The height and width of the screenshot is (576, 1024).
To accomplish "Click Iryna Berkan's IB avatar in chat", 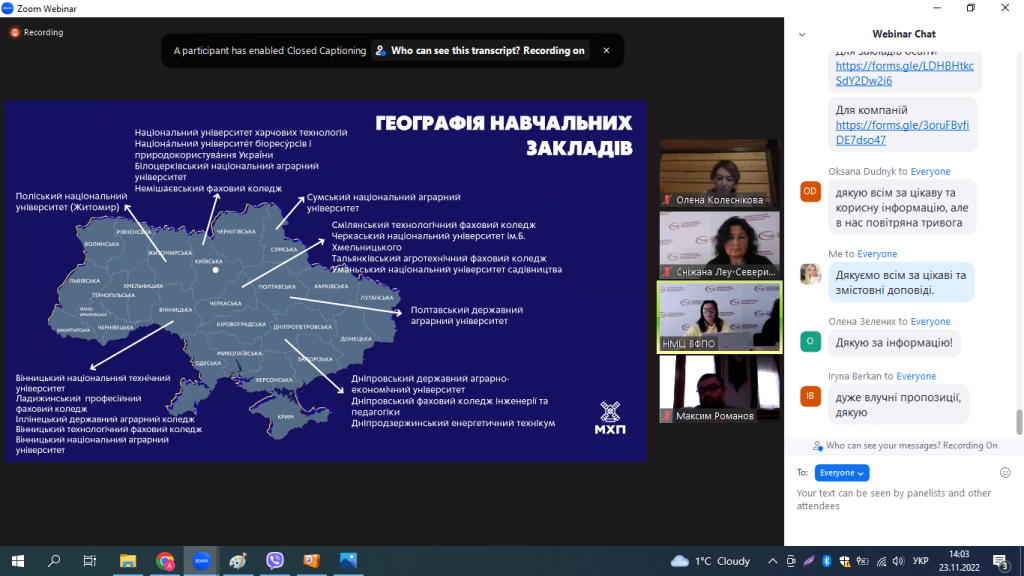I will (810, 396).
